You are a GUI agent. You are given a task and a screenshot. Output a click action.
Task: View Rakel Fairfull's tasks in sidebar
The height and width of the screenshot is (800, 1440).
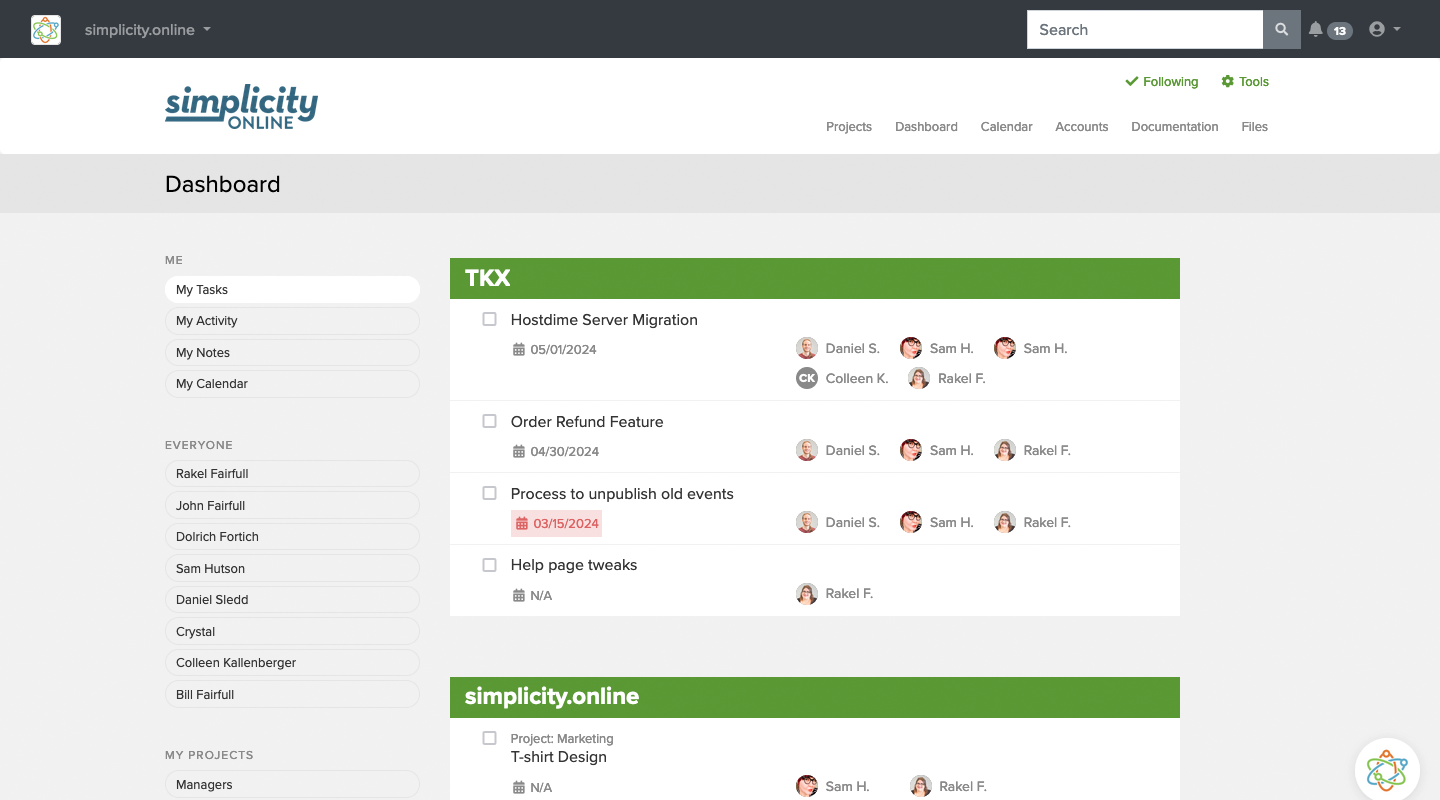tap(292, 474)
